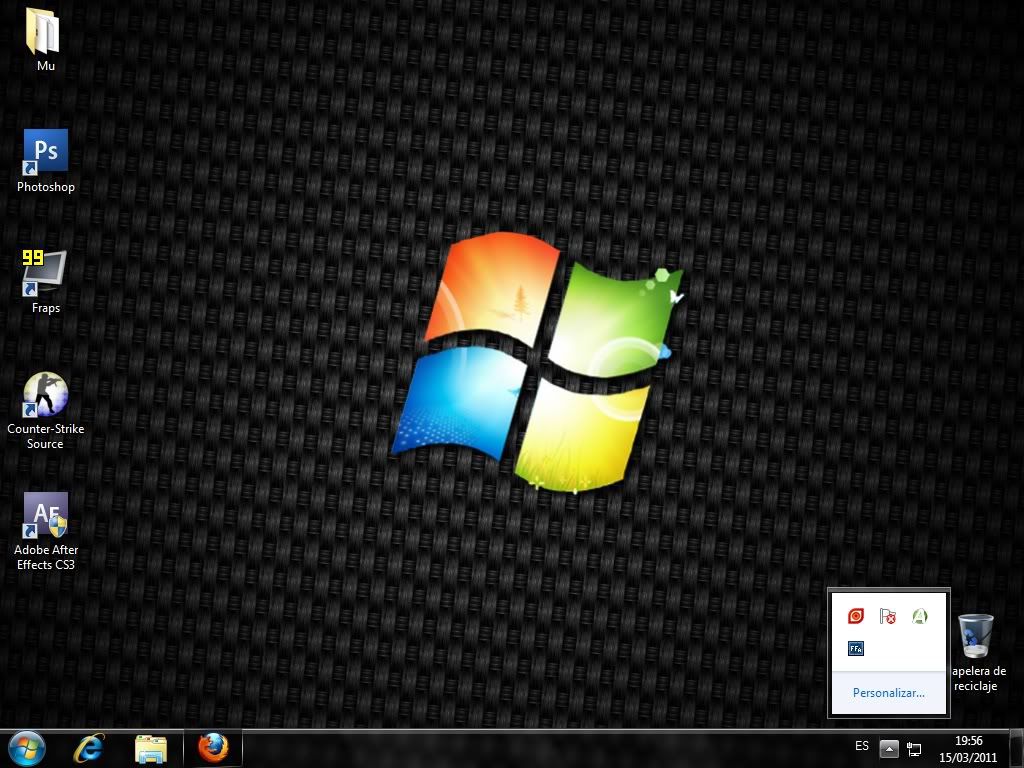The image size is (1024, 768).
Task: Select the 'Fraps' label text
Action: [46, 308]
